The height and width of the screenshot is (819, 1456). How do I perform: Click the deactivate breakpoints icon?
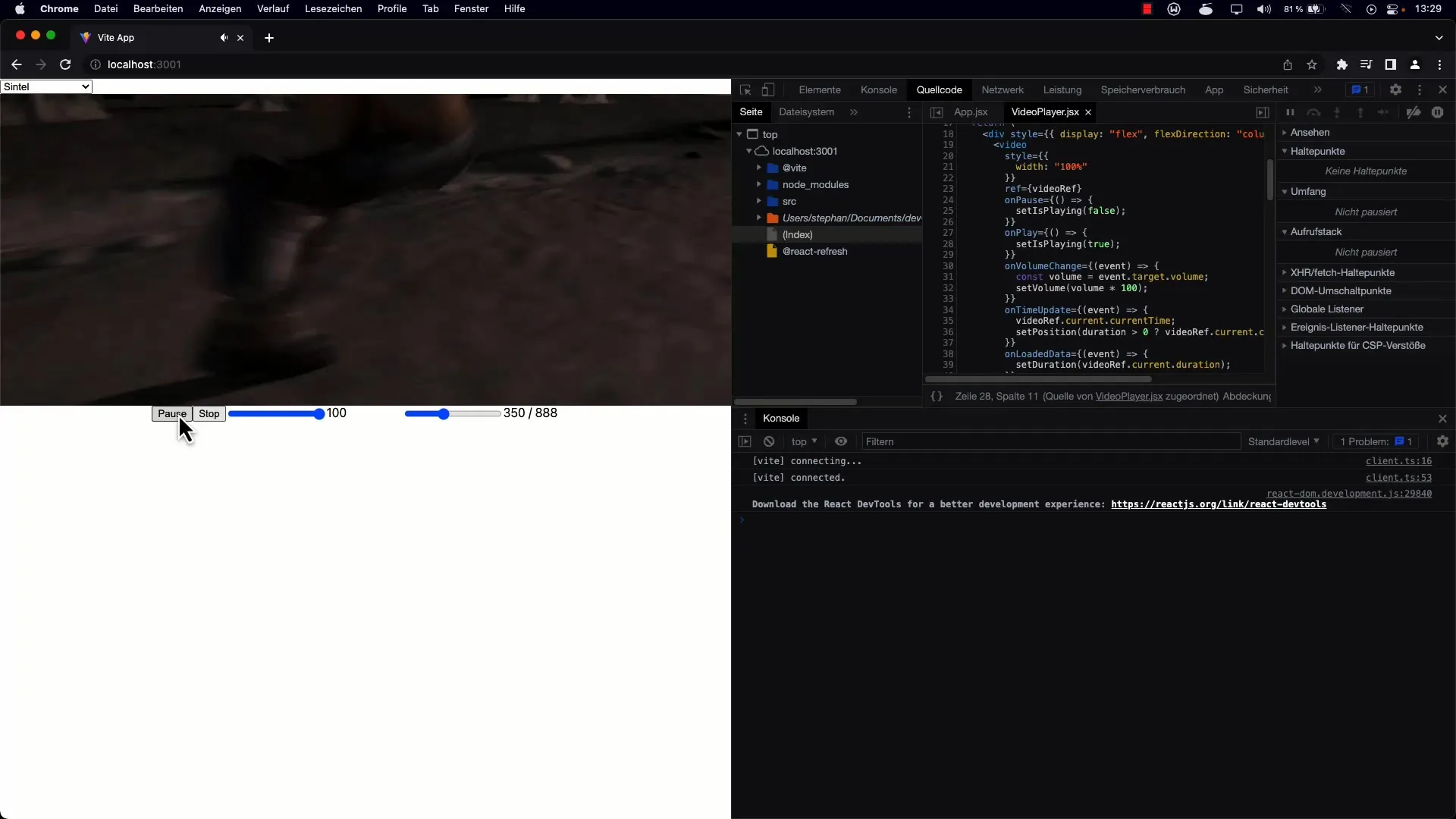click(x=1411, y=112)
